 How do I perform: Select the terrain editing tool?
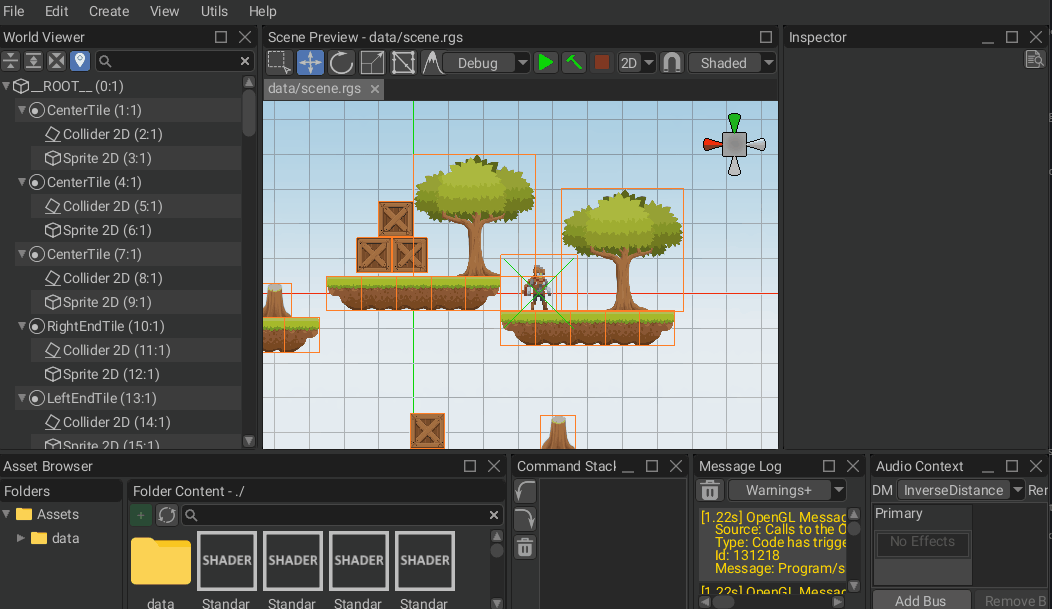(x=432, y=62)
